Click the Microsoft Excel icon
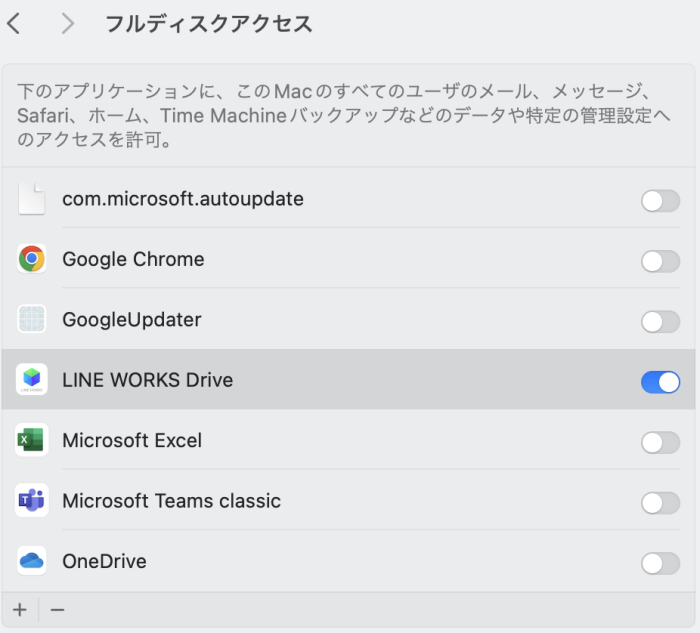Screen dimensions: 700x633 pos(31,440)
